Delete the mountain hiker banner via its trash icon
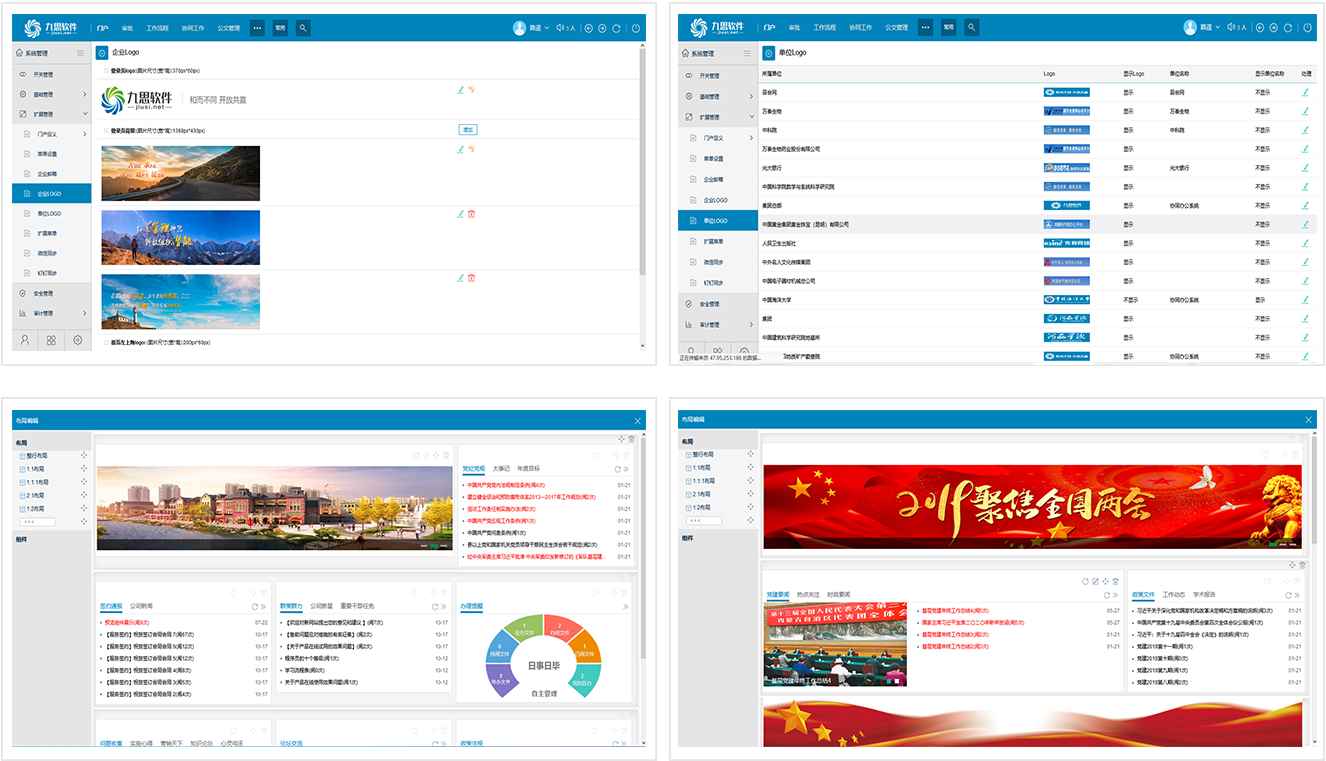 point(471,213)
